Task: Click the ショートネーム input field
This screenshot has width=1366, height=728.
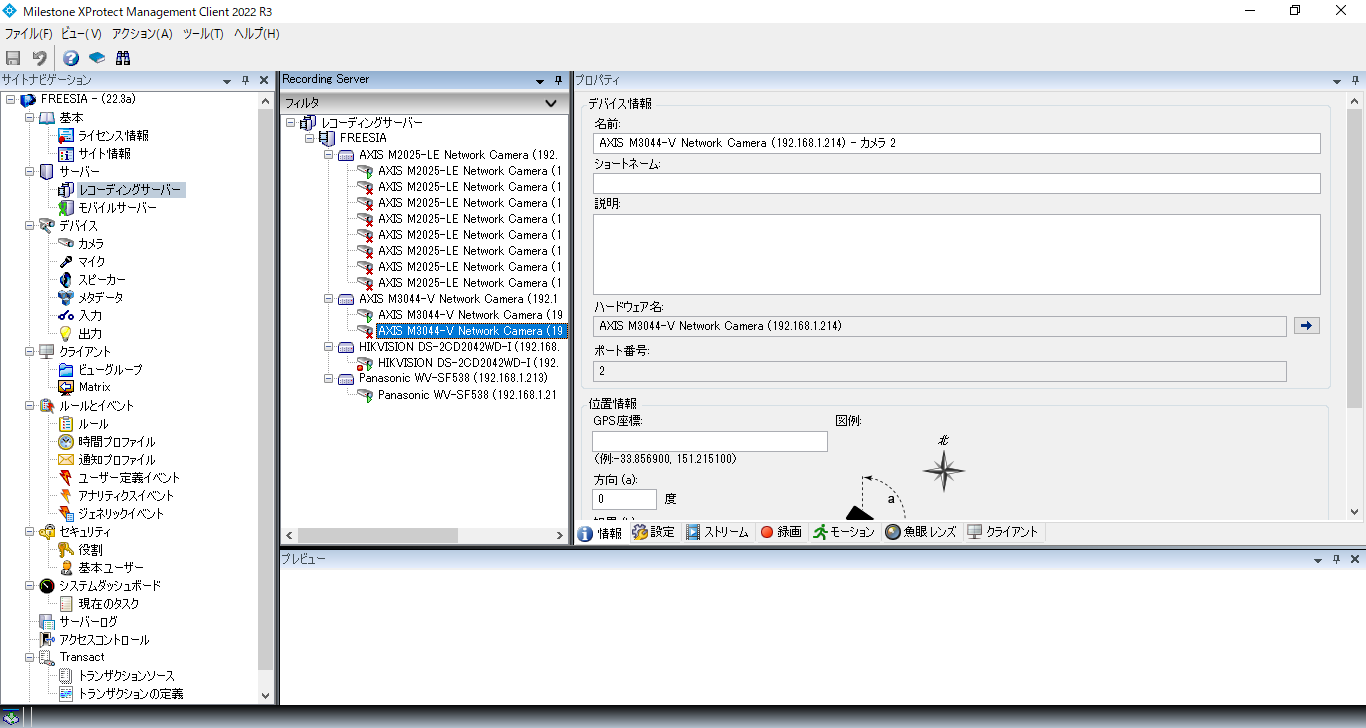Action: pos(956,183)
